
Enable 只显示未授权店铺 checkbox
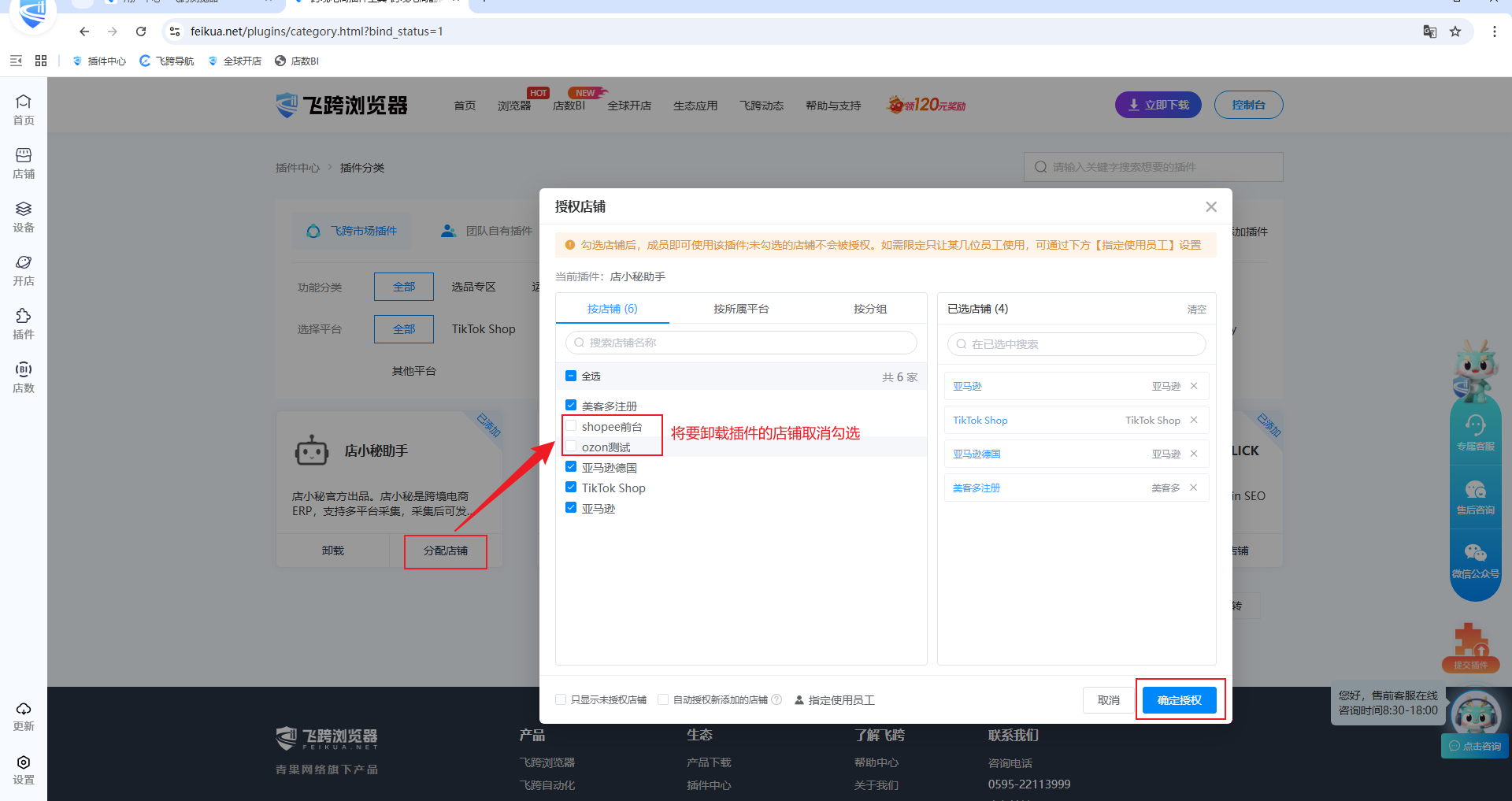pos(561,699)
